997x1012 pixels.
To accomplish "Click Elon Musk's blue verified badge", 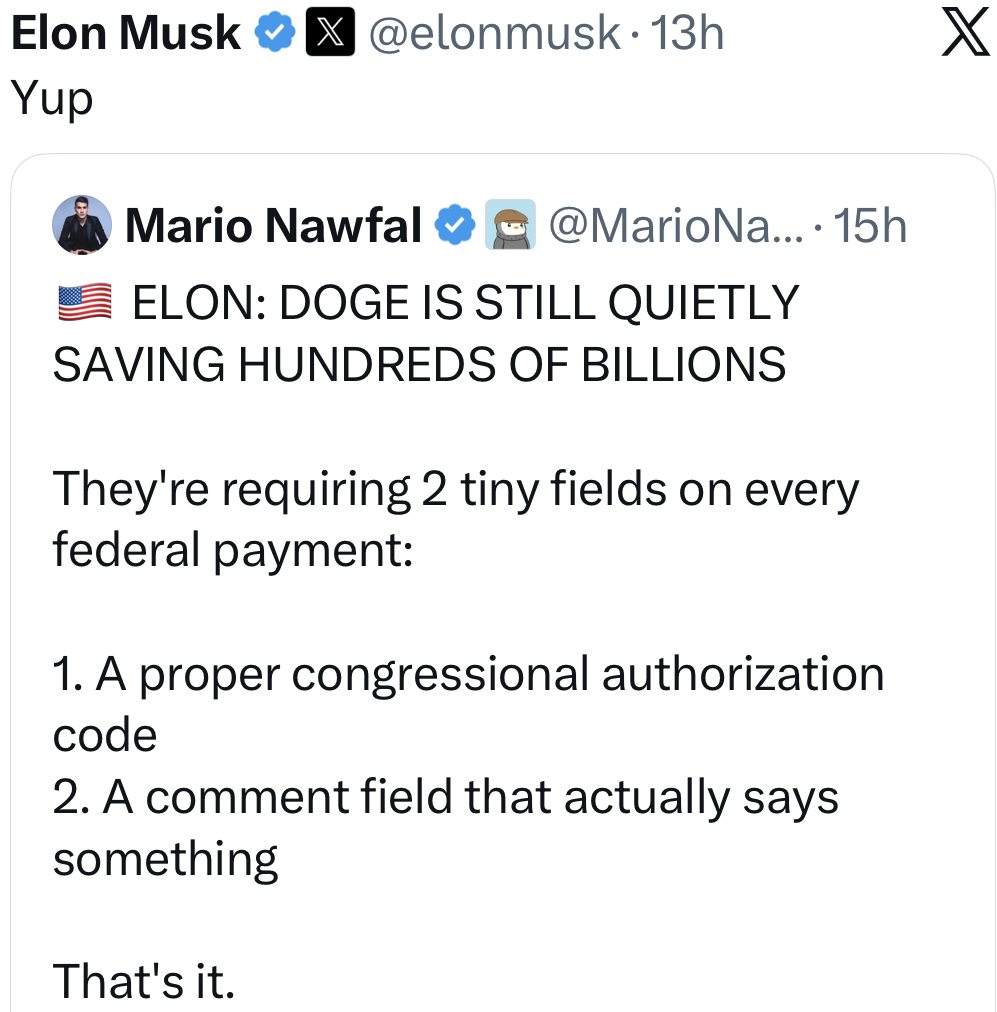I will pyautogui.click(x=274, y=35).
